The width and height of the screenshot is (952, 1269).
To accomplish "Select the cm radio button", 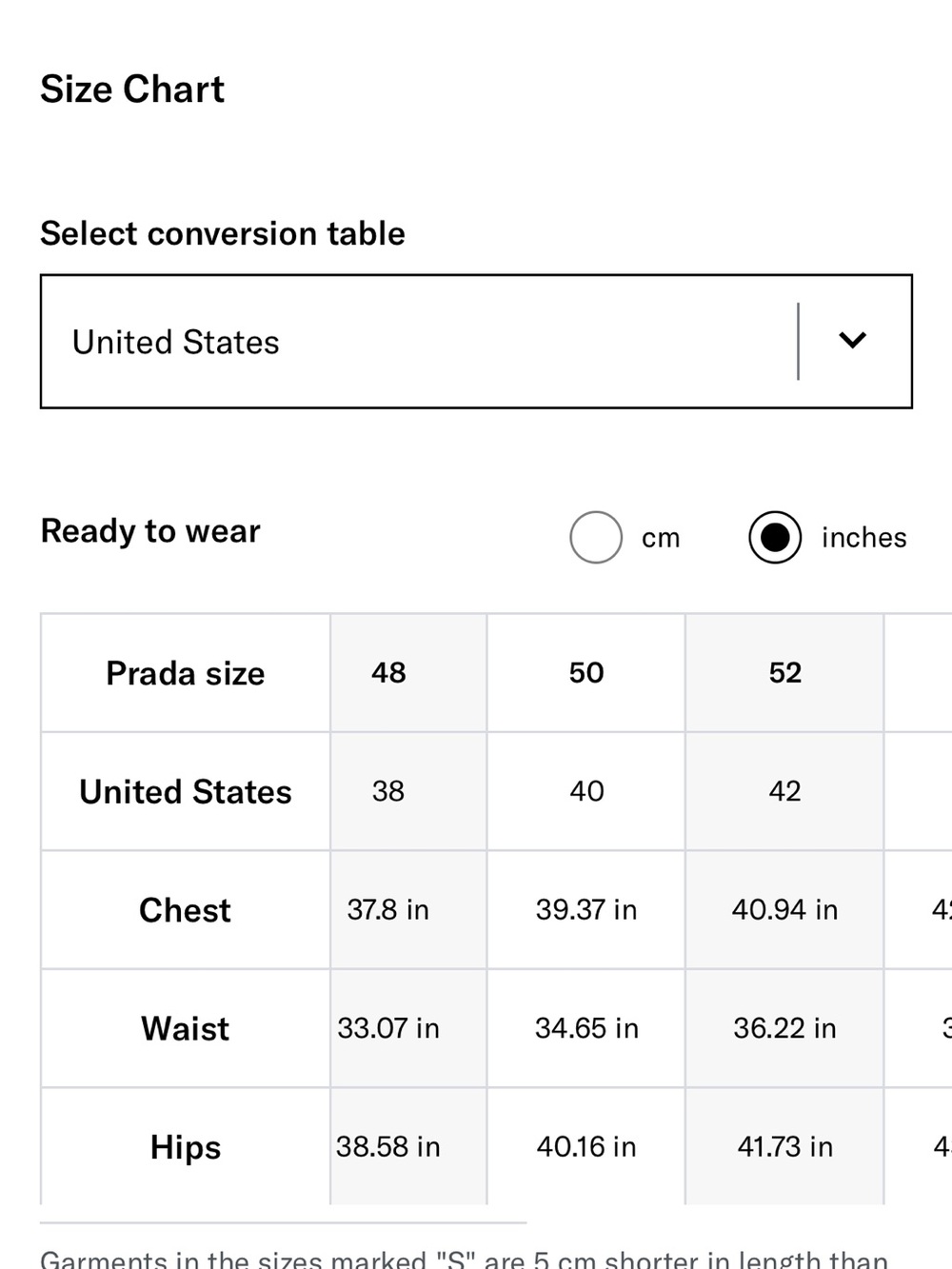I will point(596,537).
